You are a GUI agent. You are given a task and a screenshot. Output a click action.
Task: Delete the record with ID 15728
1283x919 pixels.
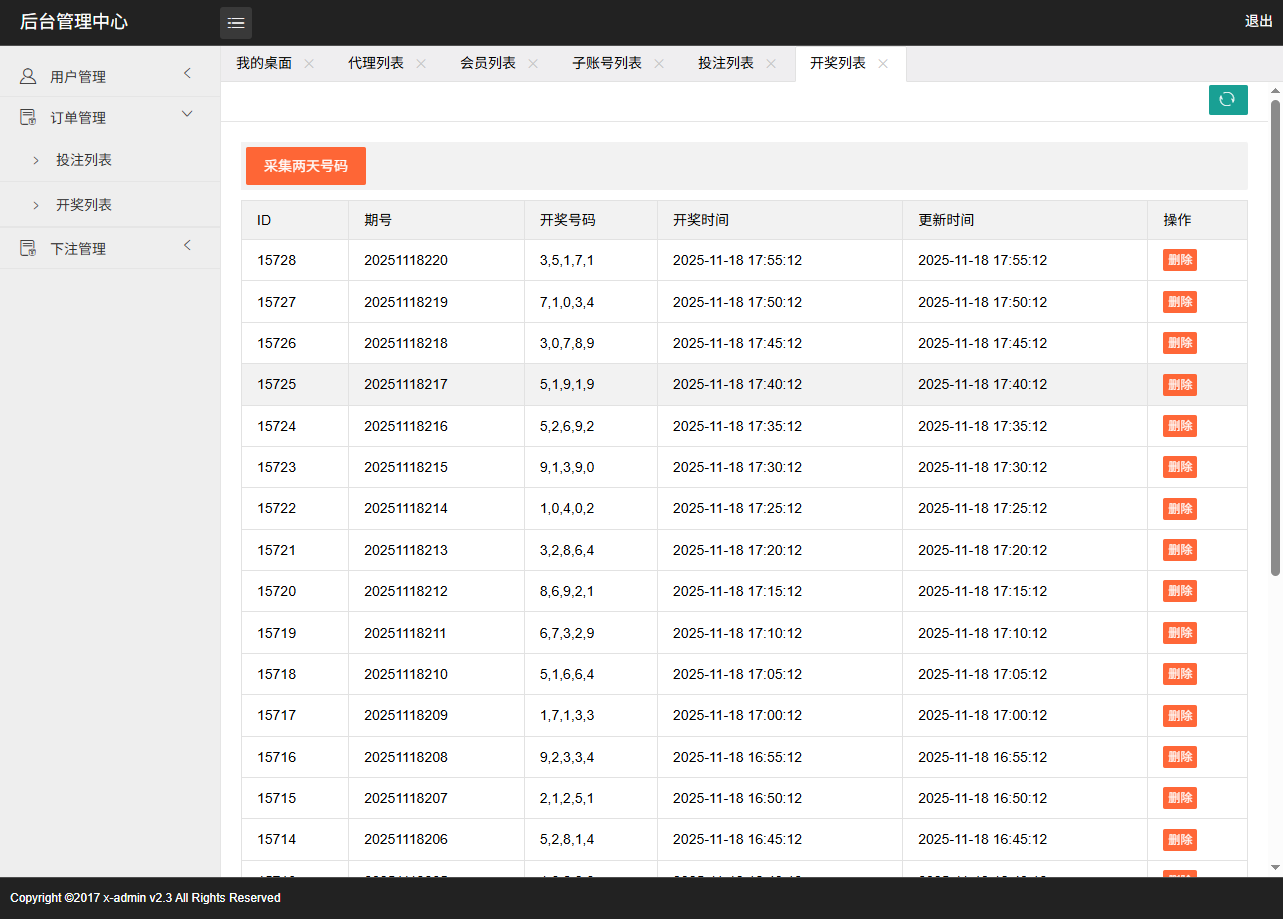pos(1179,259)
